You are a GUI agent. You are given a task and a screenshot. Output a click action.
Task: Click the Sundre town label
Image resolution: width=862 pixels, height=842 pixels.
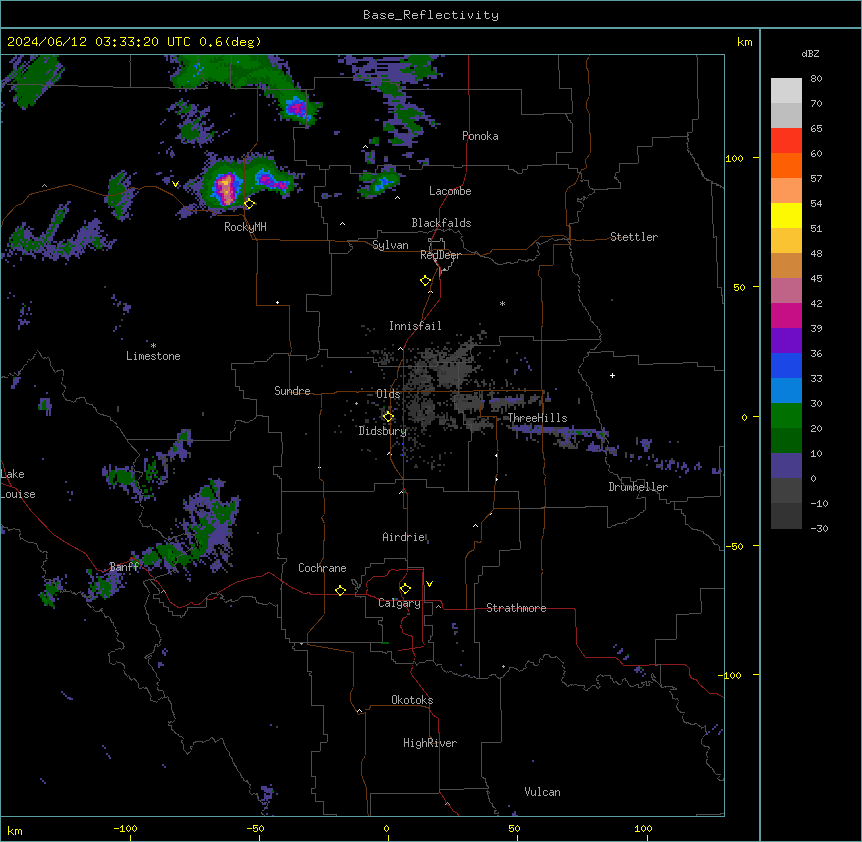pos(292,391)
